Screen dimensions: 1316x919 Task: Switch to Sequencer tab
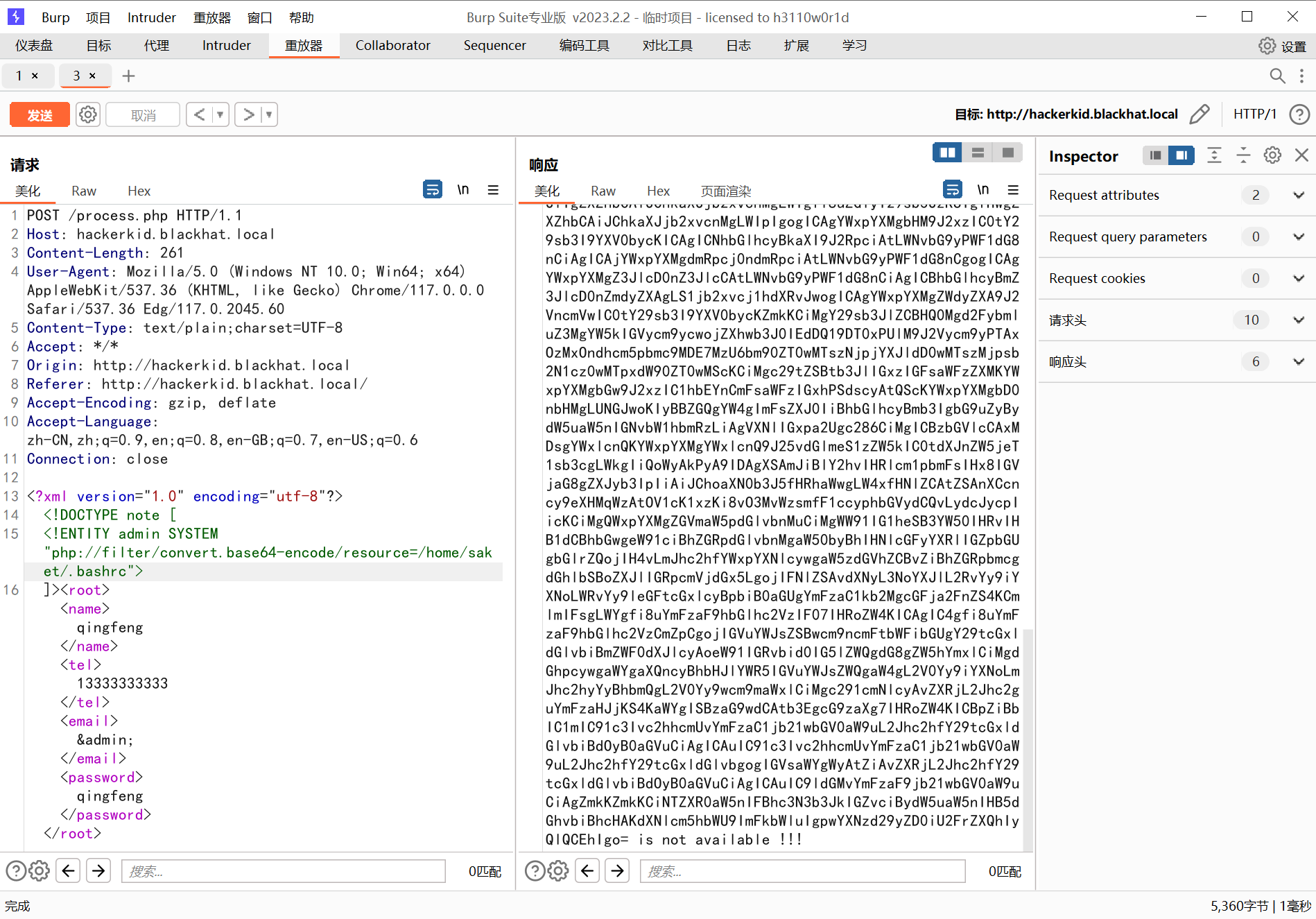click(494, 46)
